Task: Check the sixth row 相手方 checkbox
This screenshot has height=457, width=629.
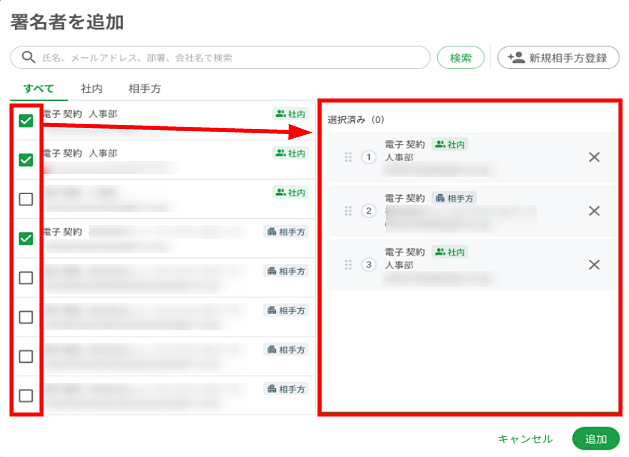Action: coord(26,317)
